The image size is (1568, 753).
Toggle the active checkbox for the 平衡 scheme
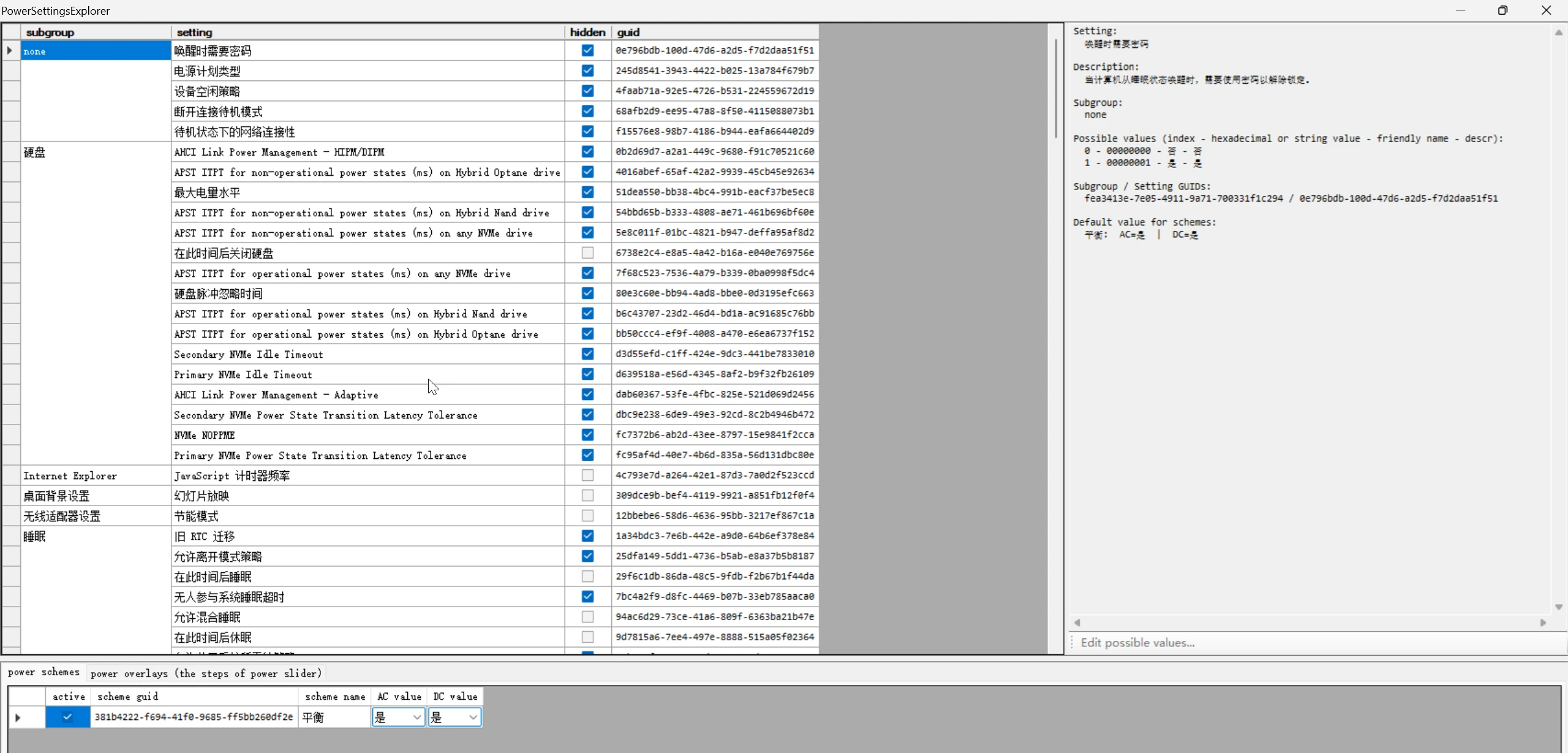[x=67, y=717]
